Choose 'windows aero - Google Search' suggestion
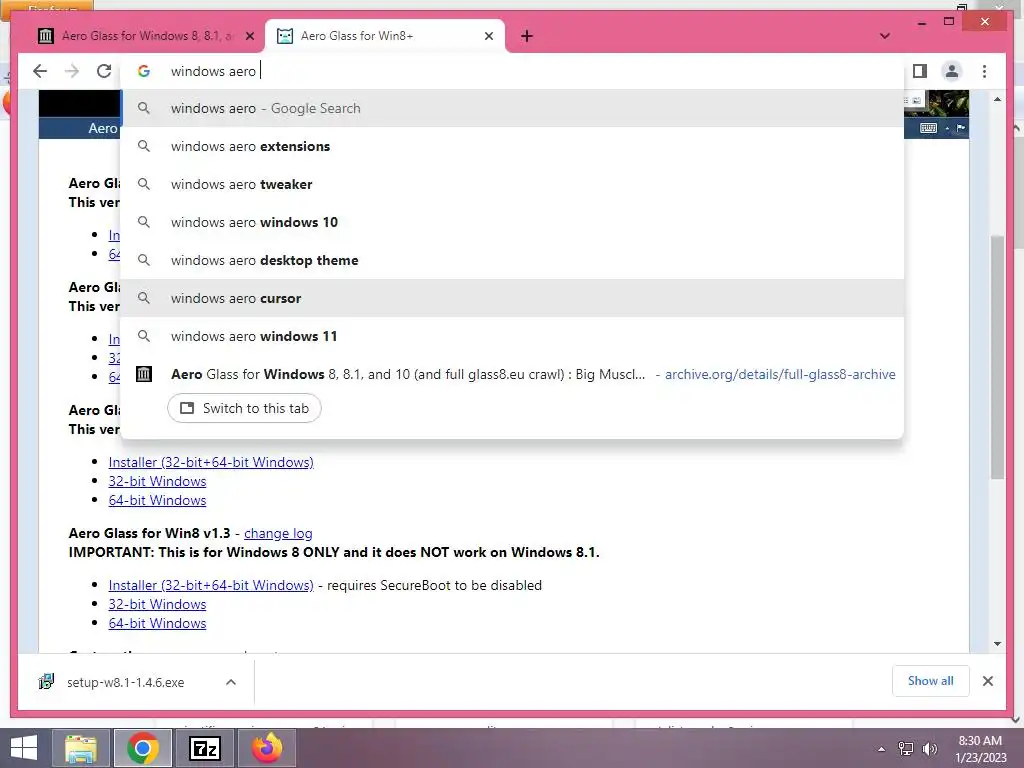This screenshot has height=768, width=1024. tap(512, 108)
